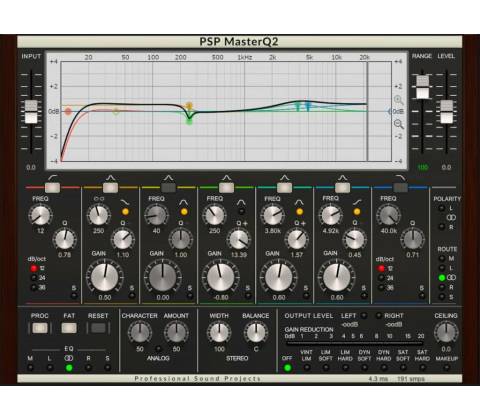Toggle the ANALOG LED between CHARACTER and AMOUNT
The width and height of the screenshot is (480, 420).
[158, 349]
